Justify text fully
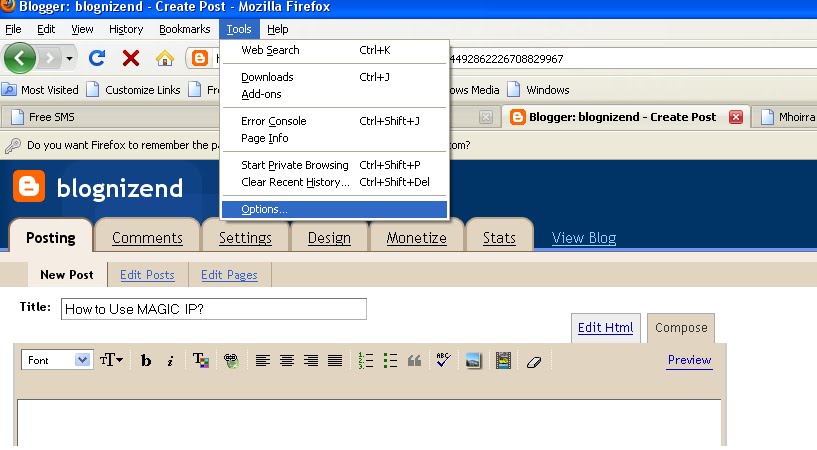The image size is (817, 450). (335, 360)
